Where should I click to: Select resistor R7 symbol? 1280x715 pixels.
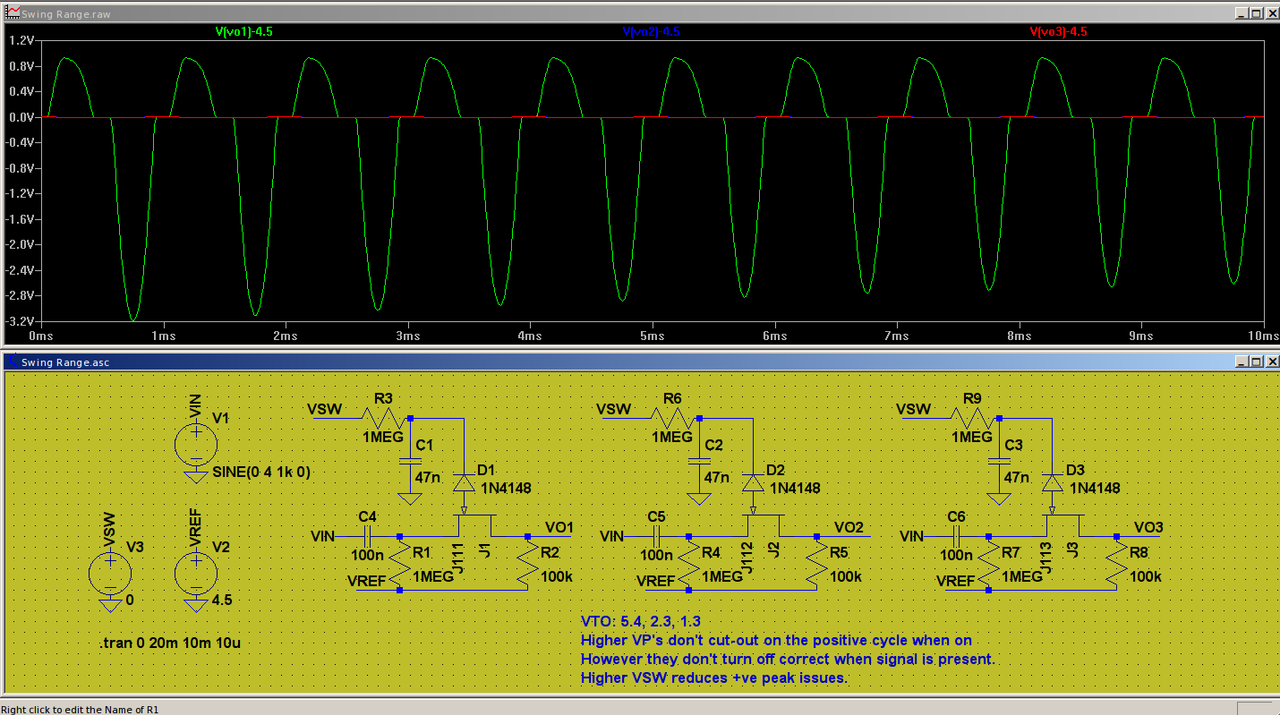coord(989,563)
